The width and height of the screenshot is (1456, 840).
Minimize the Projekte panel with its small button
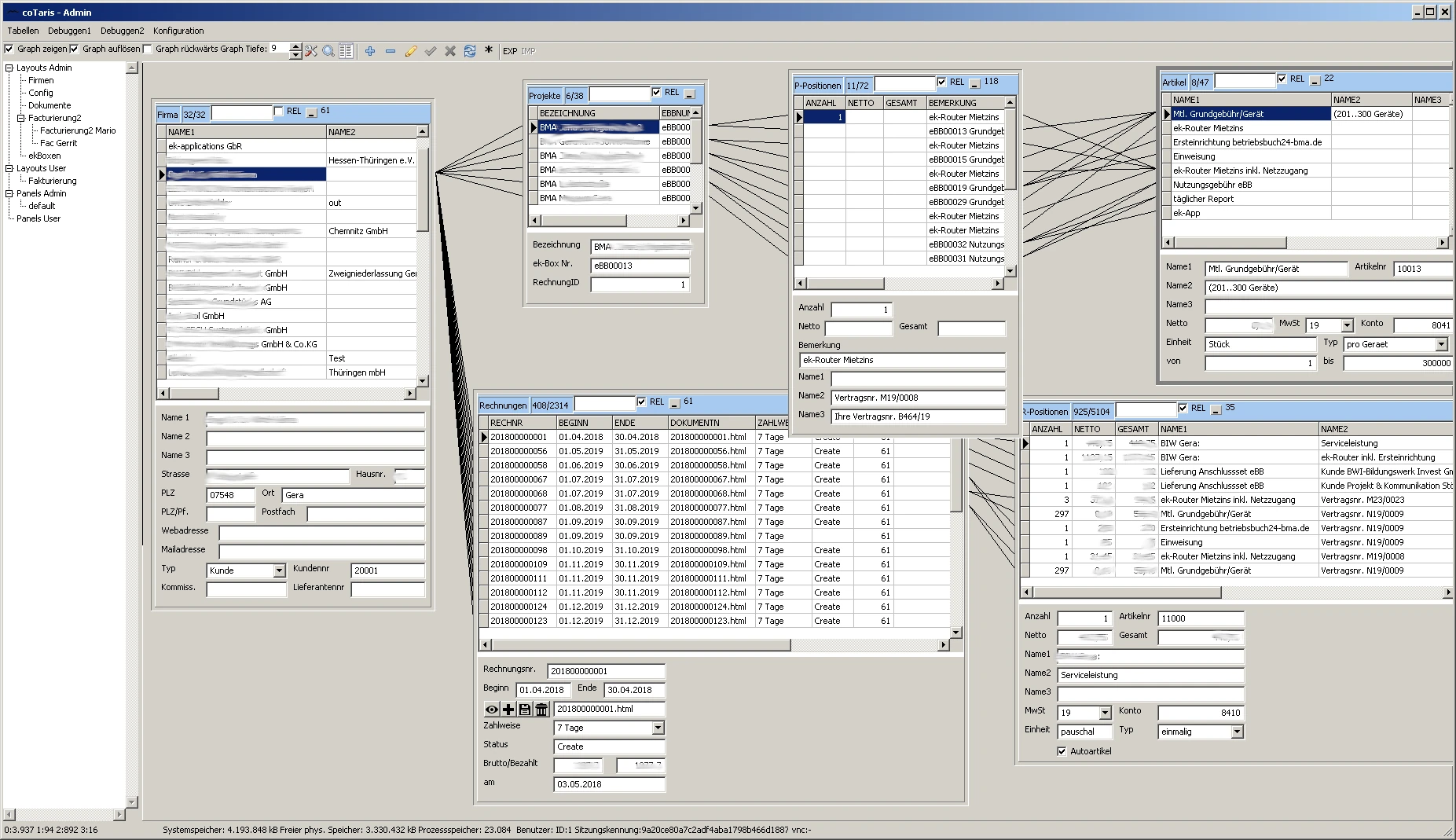[690, 94]
